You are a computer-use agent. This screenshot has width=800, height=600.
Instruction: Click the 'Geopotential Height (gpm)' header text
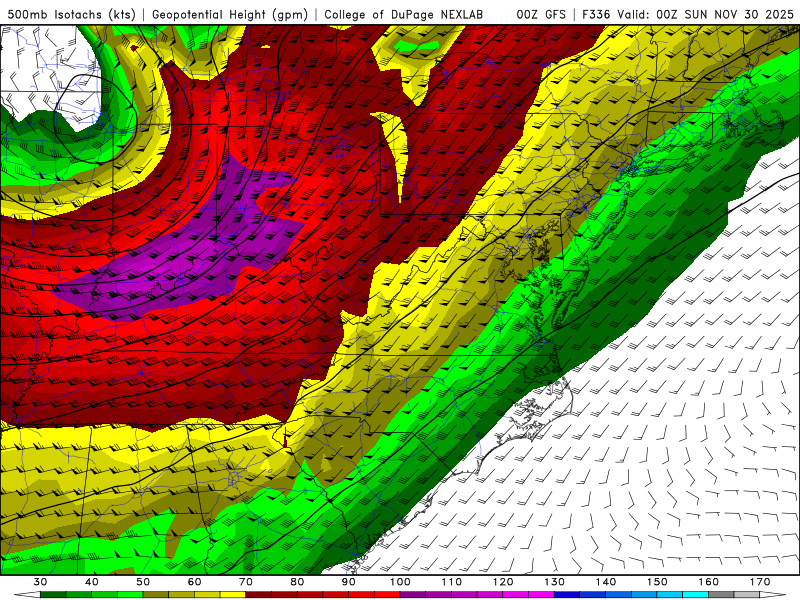[x=230, y=15]
